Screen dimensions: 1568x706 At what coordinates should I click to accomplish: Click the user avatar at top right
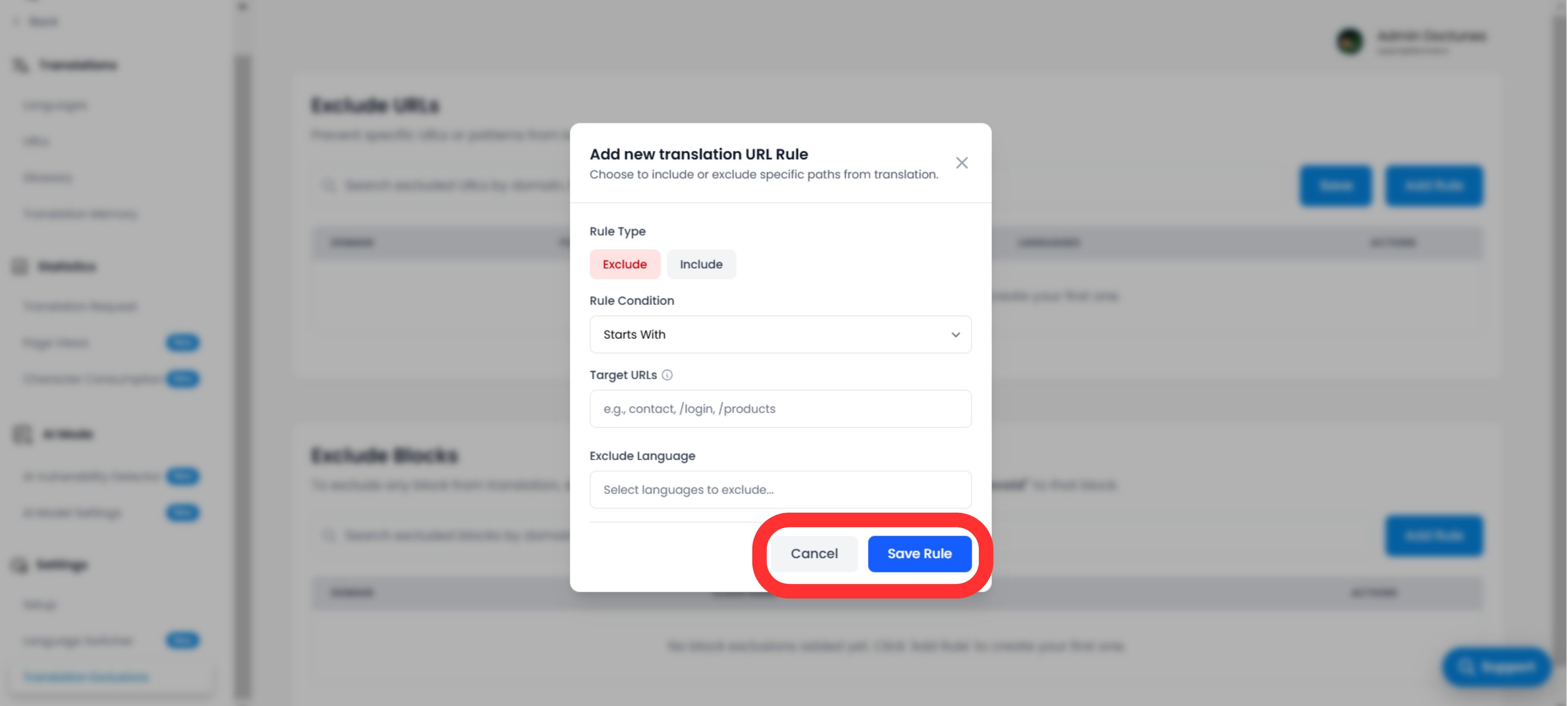point(1349,41)
